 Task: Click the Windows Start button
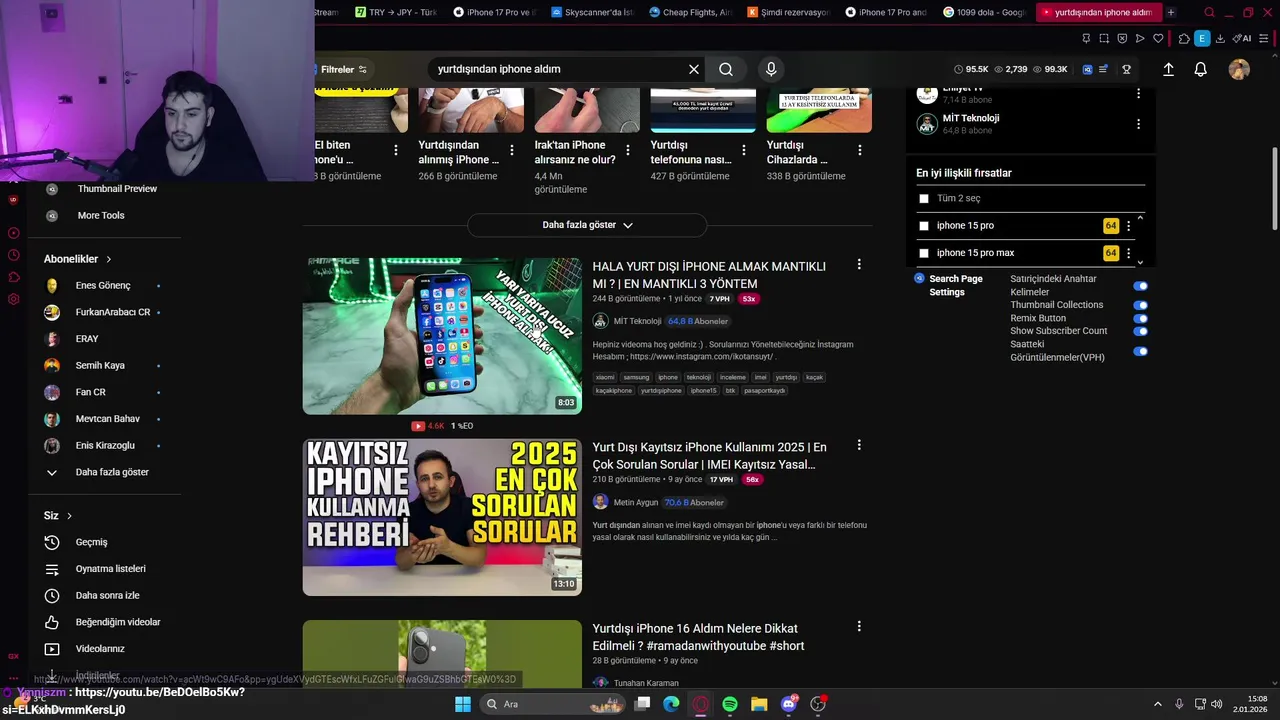coord(463,704)
